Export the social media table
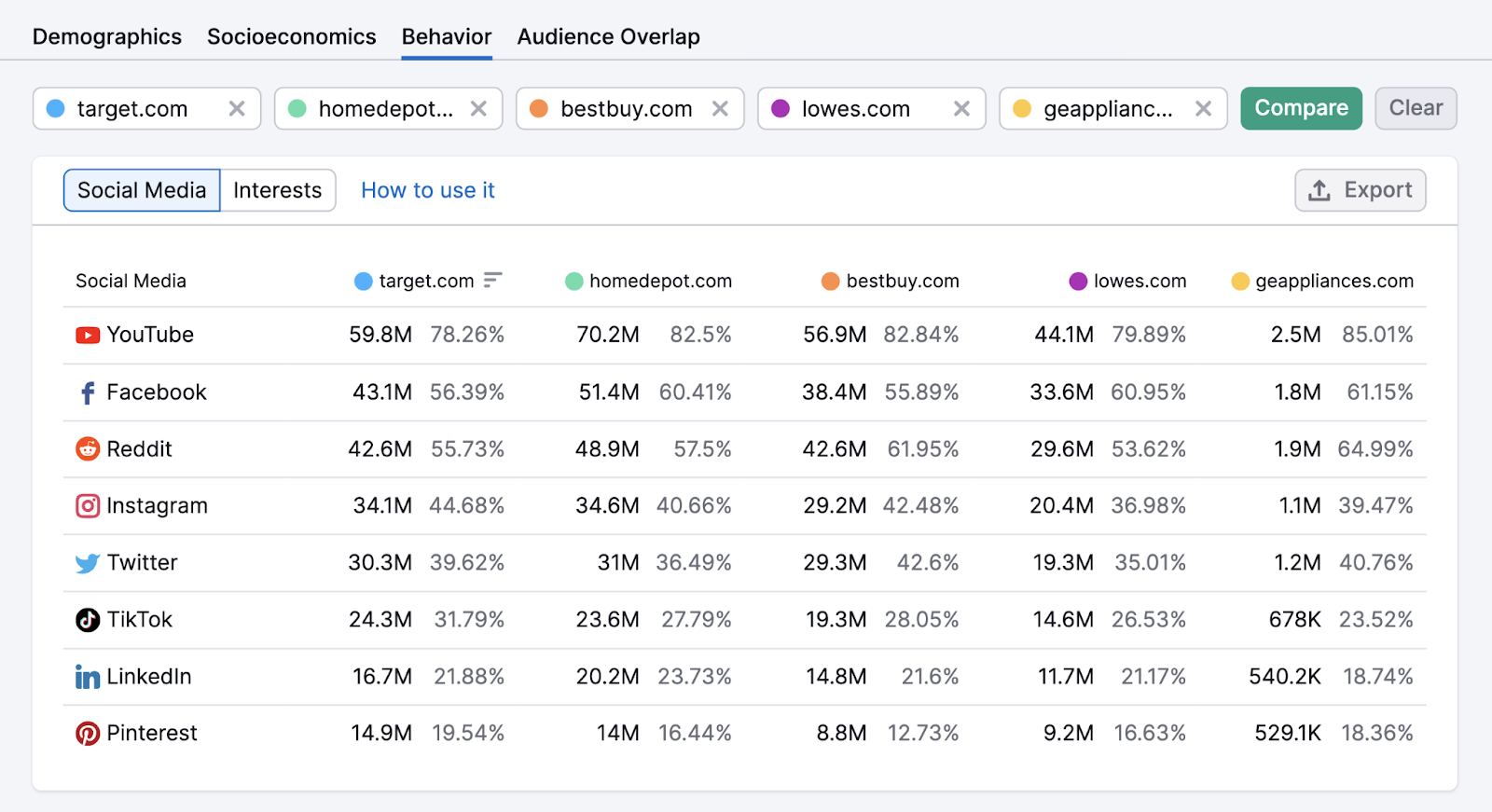The width and height of the screenshot is (1492, 812). pyautogui.click(x=1360, y=190)
